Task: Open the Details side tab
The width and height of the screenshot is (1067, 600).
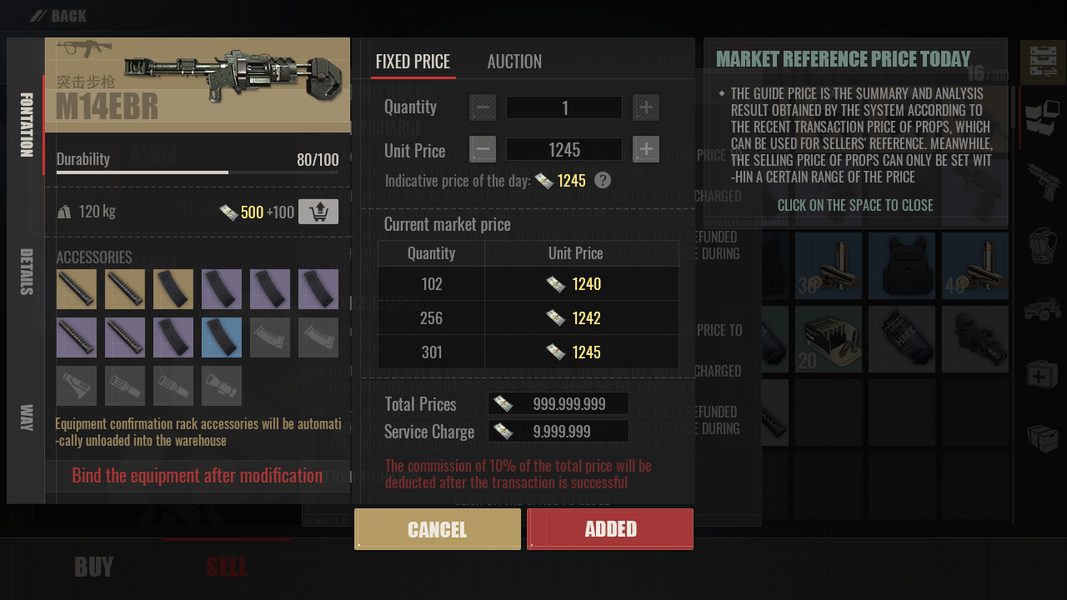Action: point(26,271)
